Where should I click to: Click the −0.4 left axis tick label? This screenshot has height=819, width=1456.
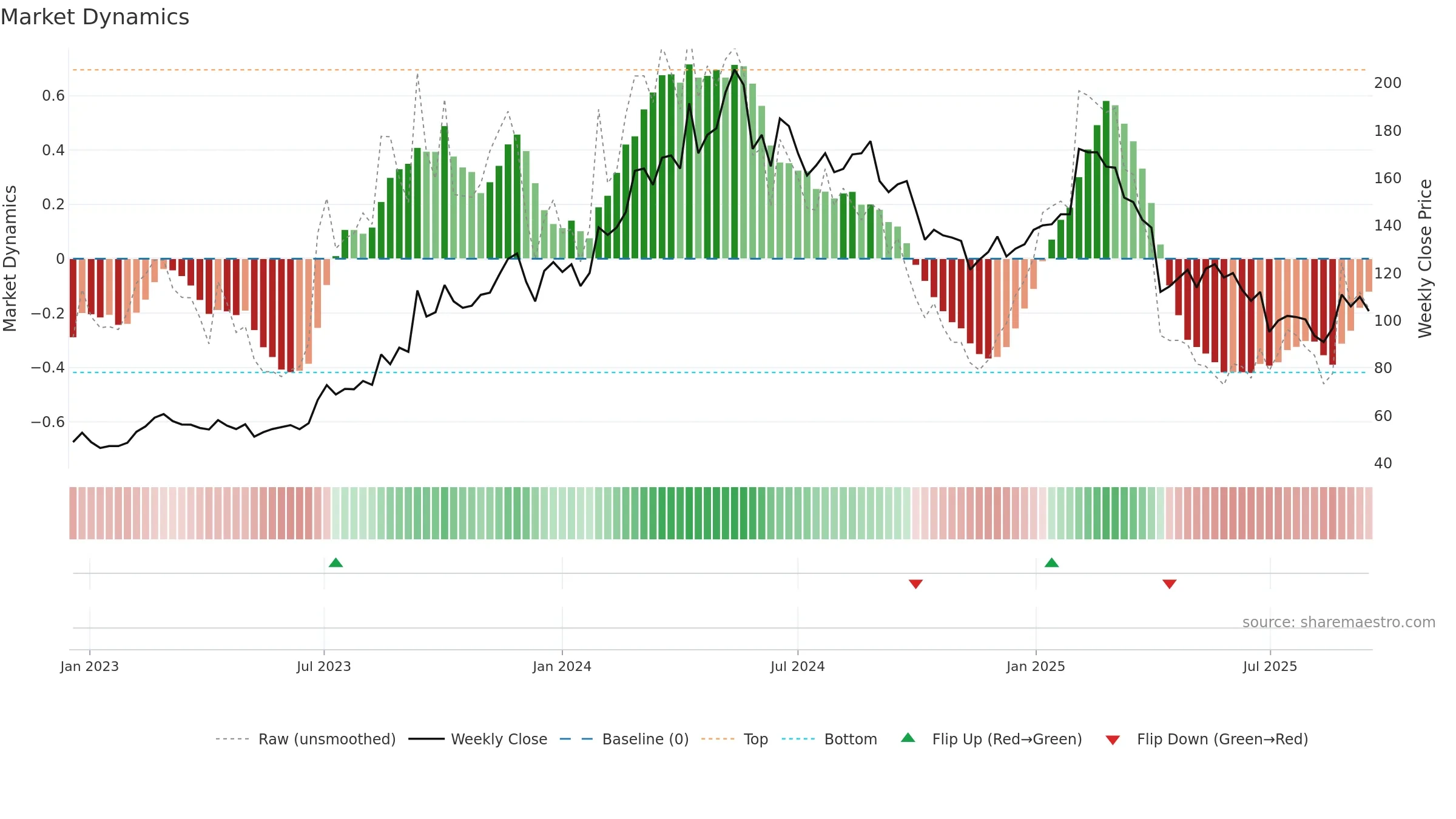[x=48, y=368]
